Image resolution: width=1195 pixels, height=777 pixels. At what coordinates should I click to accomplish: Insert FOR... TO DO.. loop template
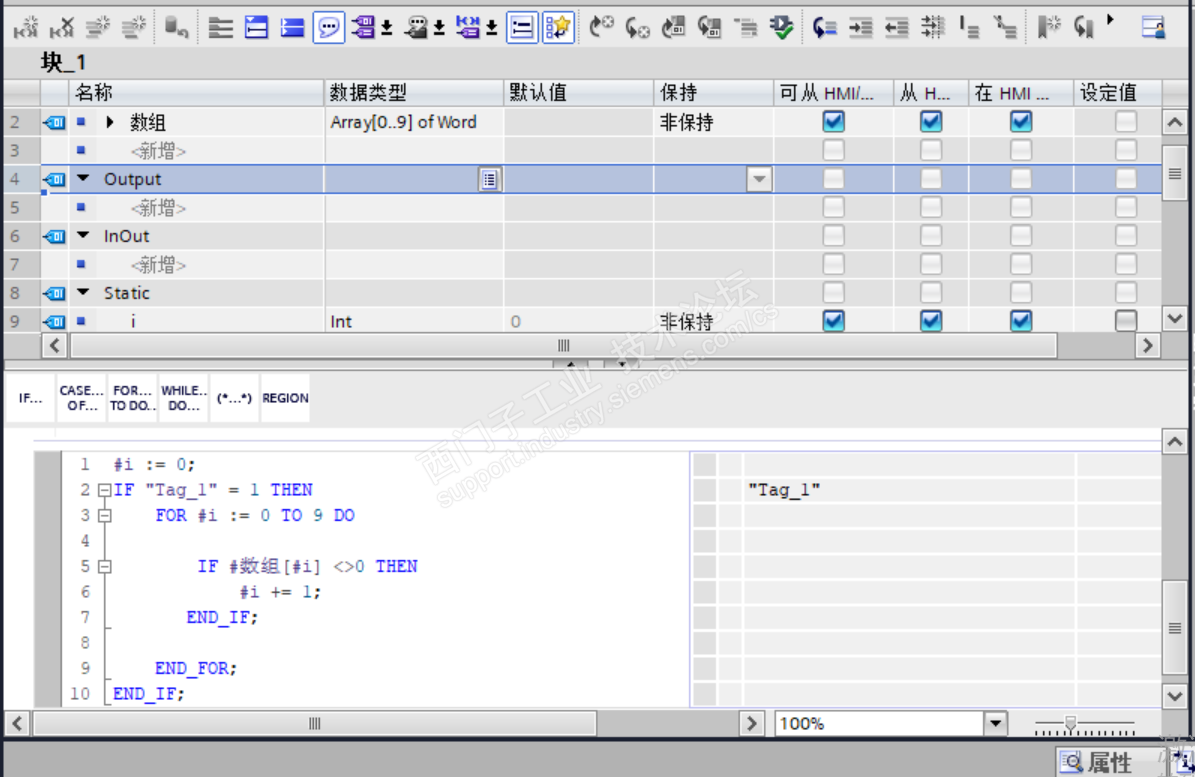(133, 398)
